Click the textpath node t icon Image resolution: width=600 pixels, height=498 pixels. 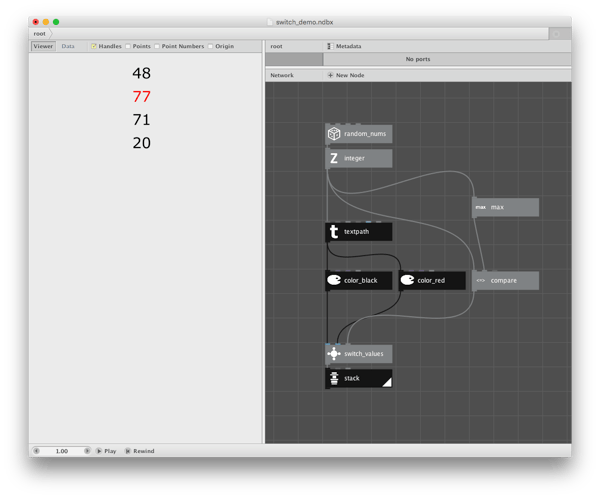[x=334, y=232]
